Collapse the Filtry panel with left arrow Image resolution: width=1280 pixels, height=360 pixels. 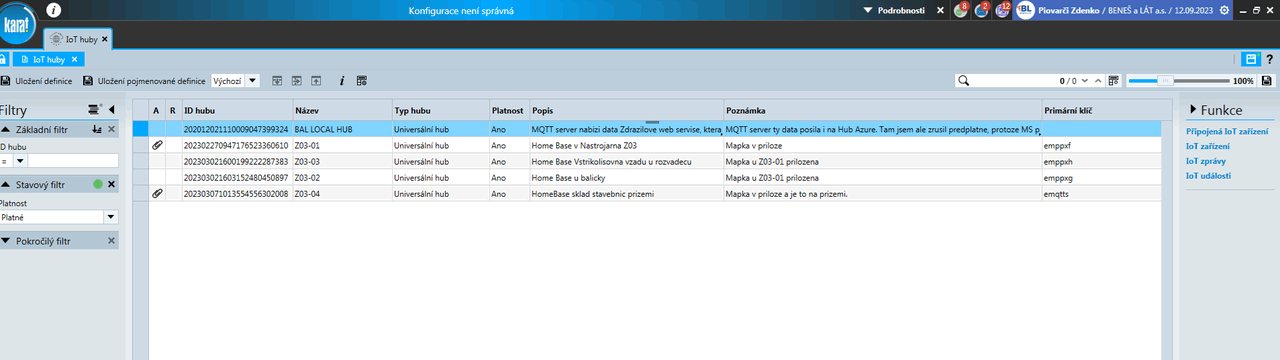tap(112, 109)
